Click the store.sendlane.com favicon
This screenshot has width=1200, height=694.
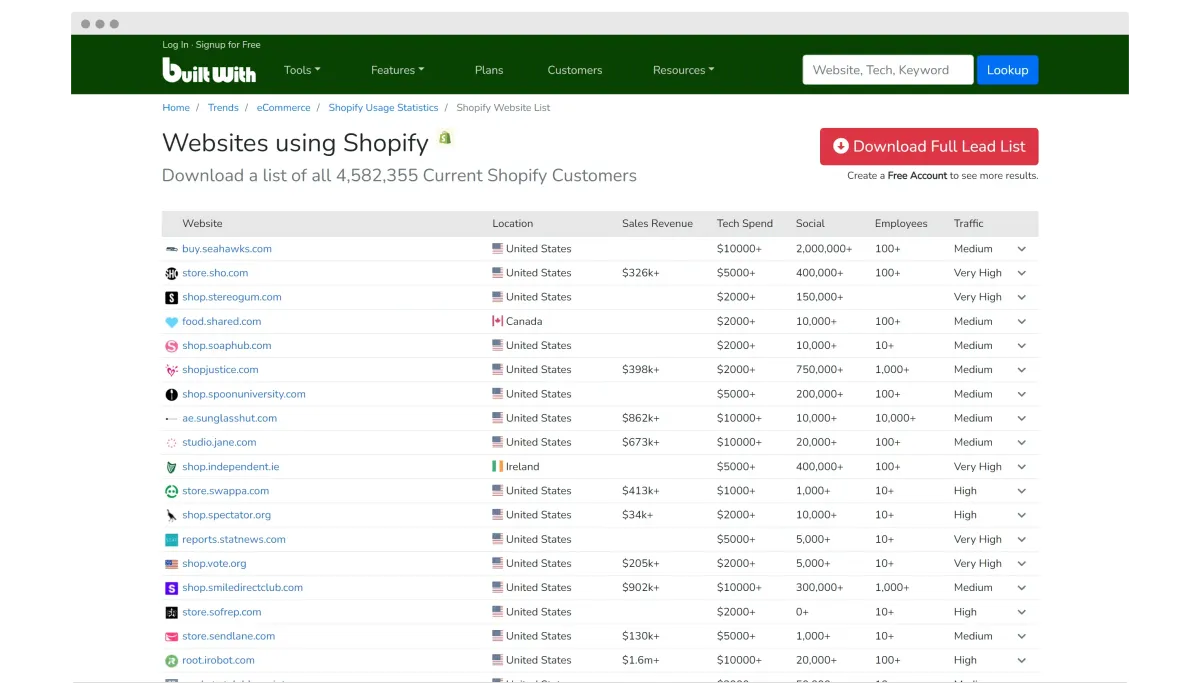coord(171,636)
